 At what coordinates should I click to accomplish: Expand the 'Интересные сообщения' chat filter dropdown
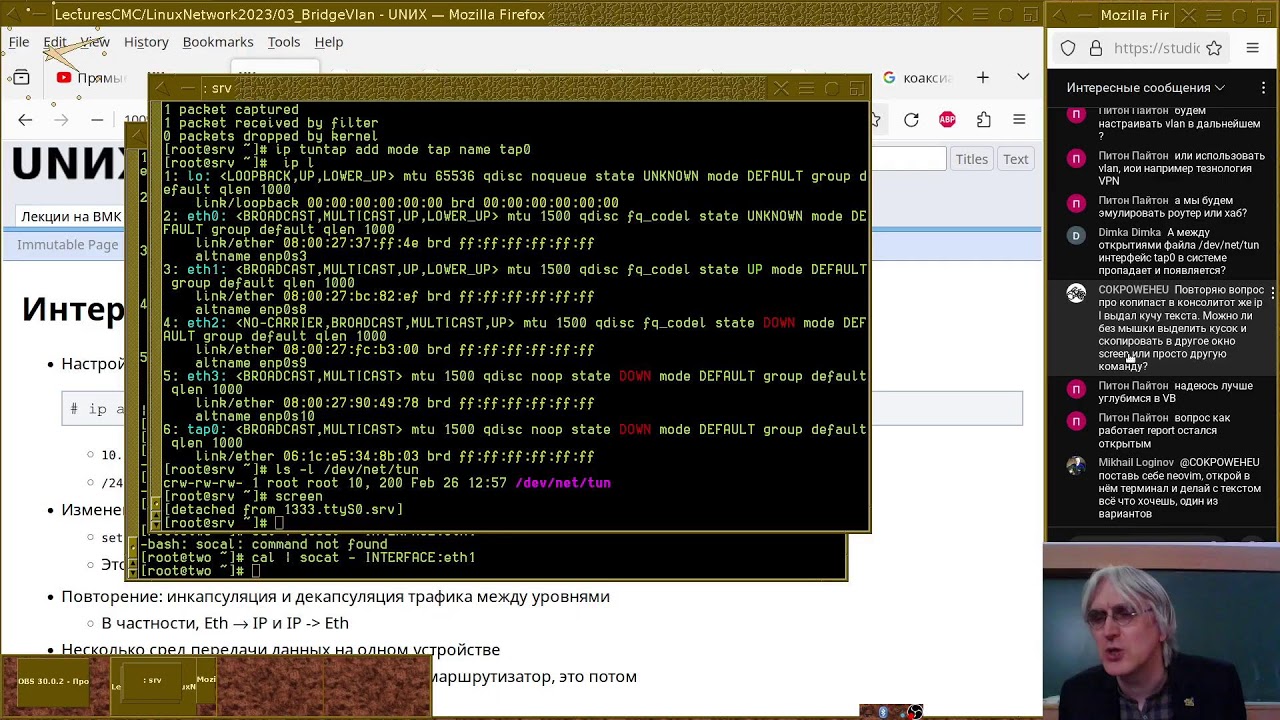tap(1145, 88)
